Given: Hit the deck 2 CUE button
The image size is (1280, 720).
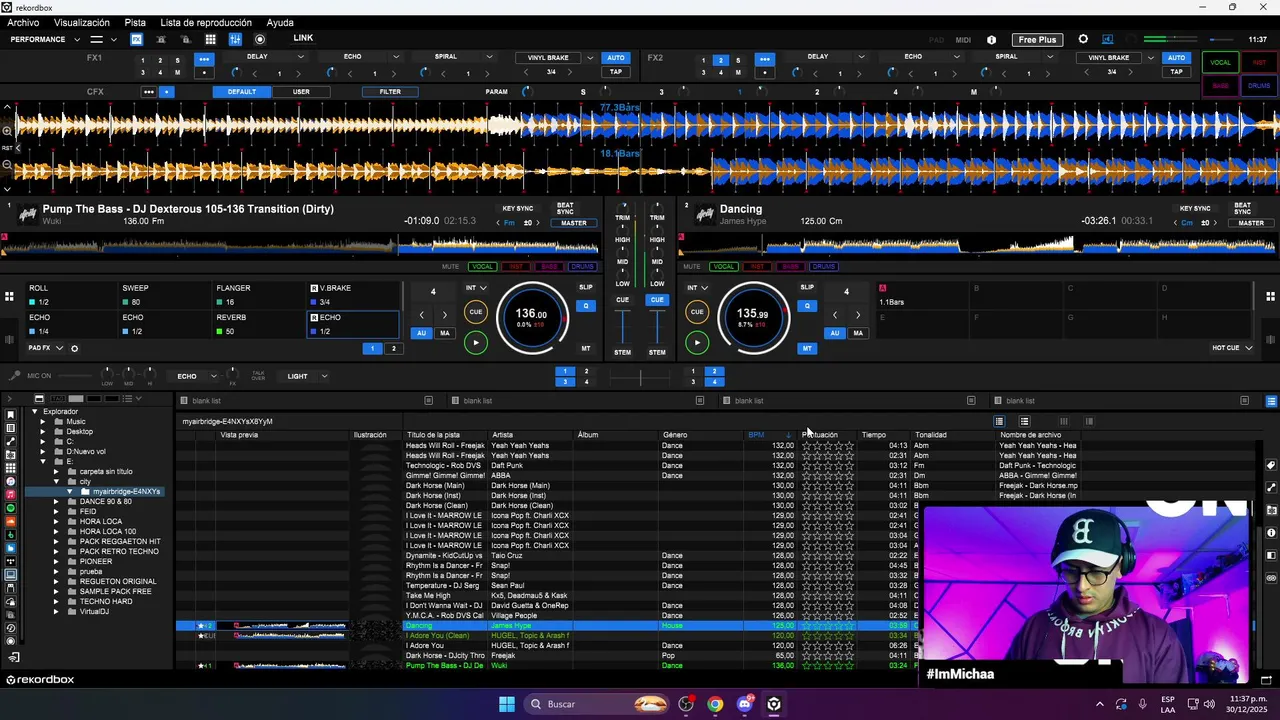Looking at the screenshot, I should click(697, 312).
